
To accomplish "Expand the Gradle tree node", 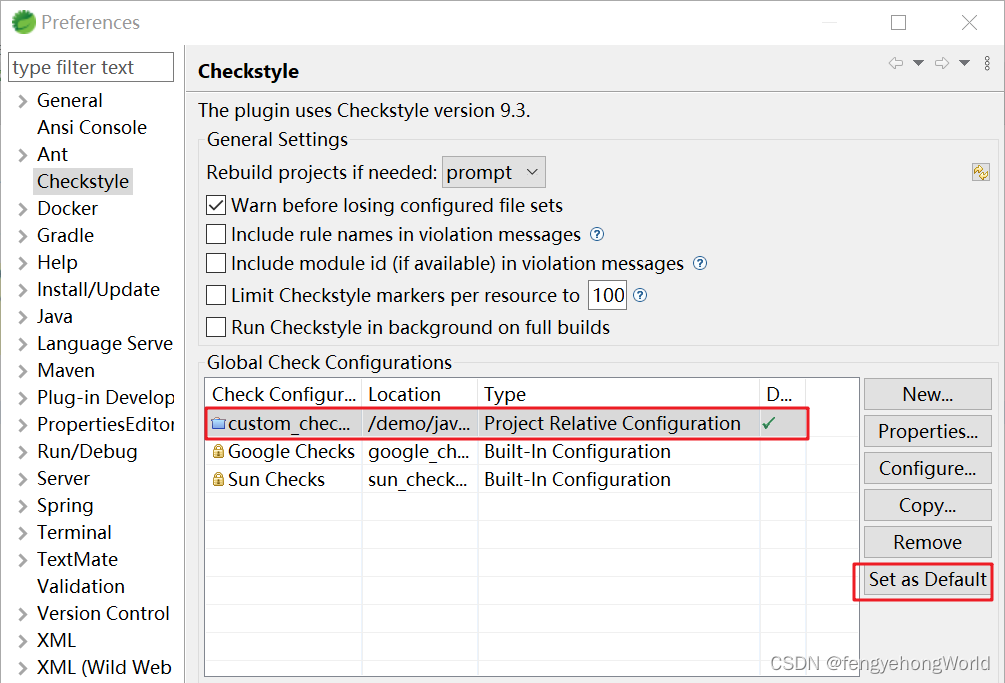I will tap(23, 236).
